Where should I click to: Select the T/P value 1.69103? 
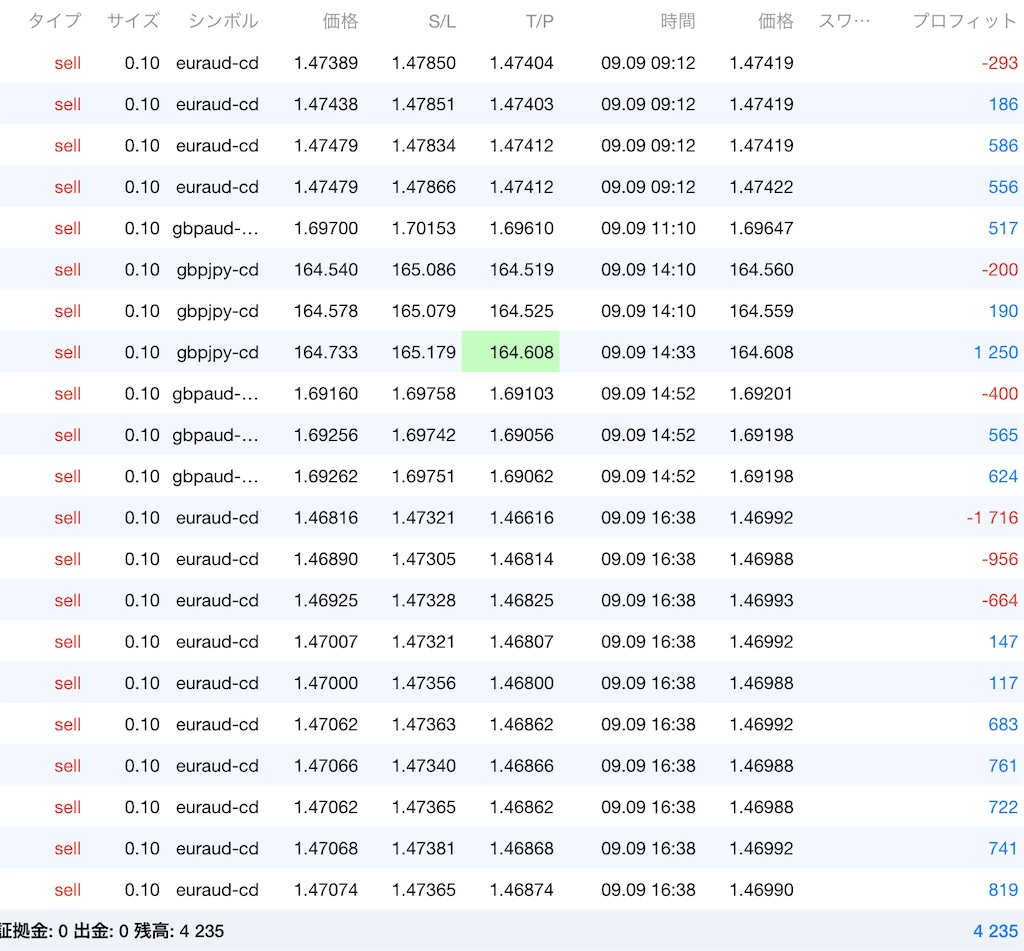(x=522, y=393)
